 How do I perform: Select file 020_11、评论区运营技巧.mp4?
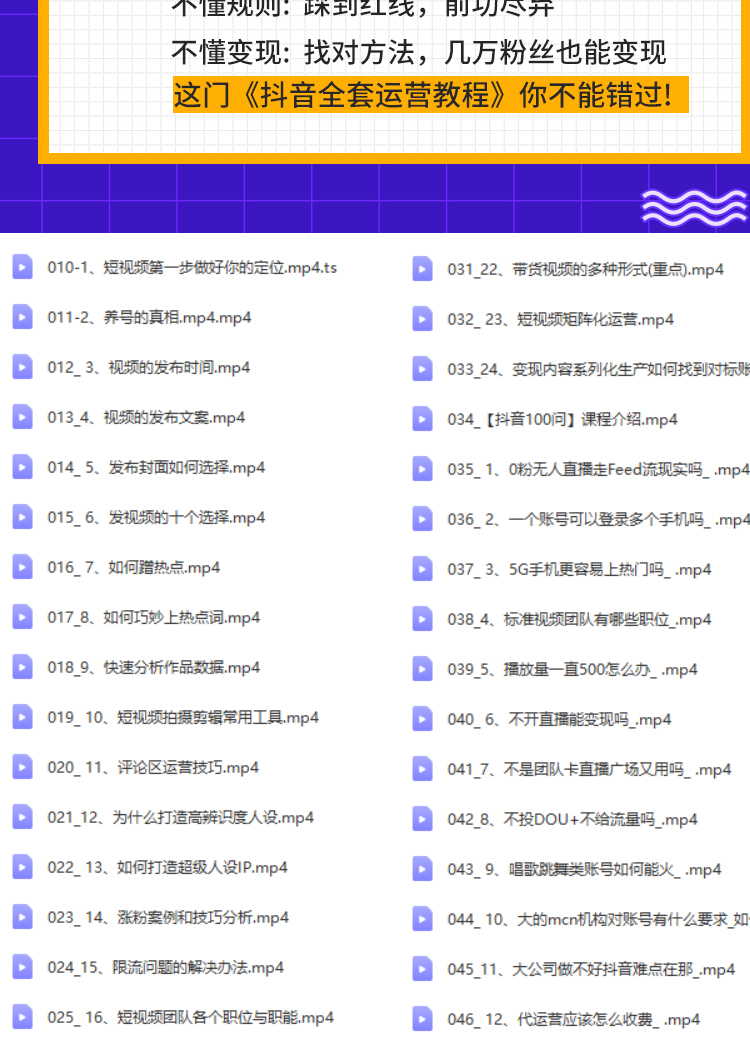coord(153,767)
